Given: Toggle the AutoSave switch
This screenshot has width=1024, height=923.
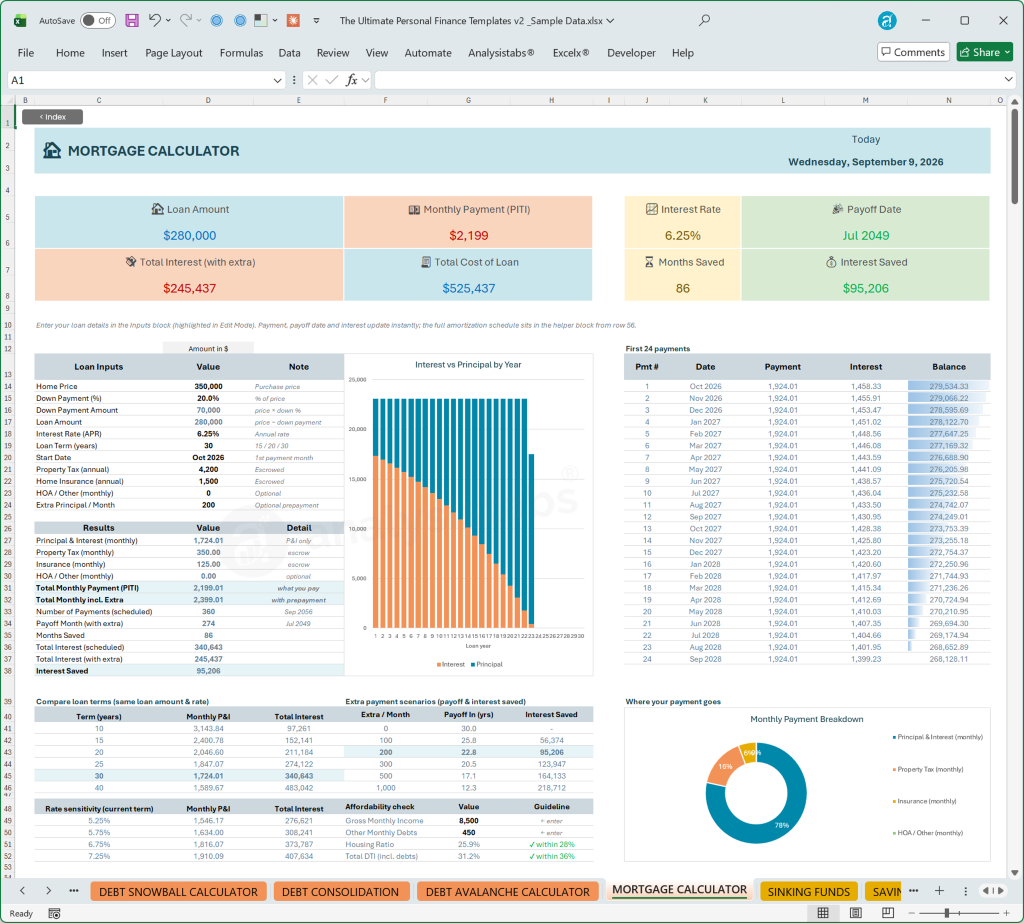Looking at the screenshot, I should (98, 20).
